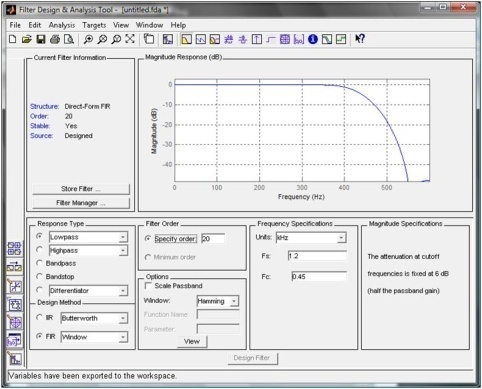This screenshot has width=482, height=389.
Task: Click the filter order value field
Action: 213,239
